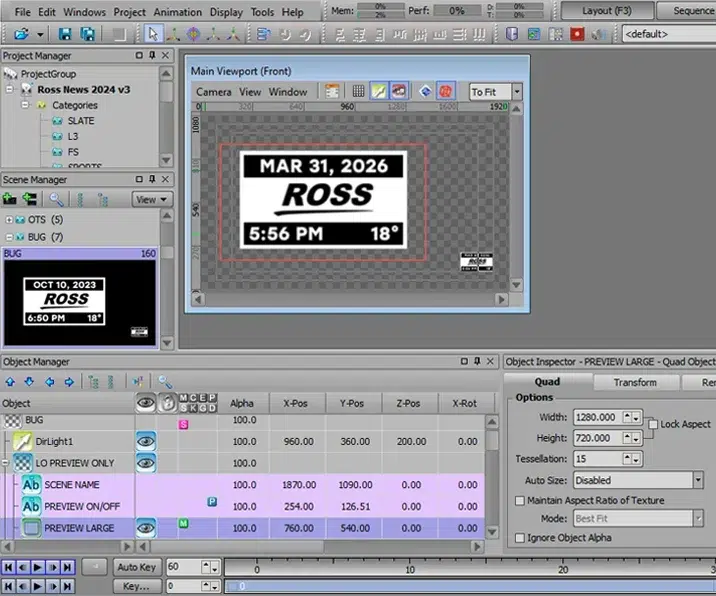
Task: Pin the Project Manager panel
Action: [153, 55]
